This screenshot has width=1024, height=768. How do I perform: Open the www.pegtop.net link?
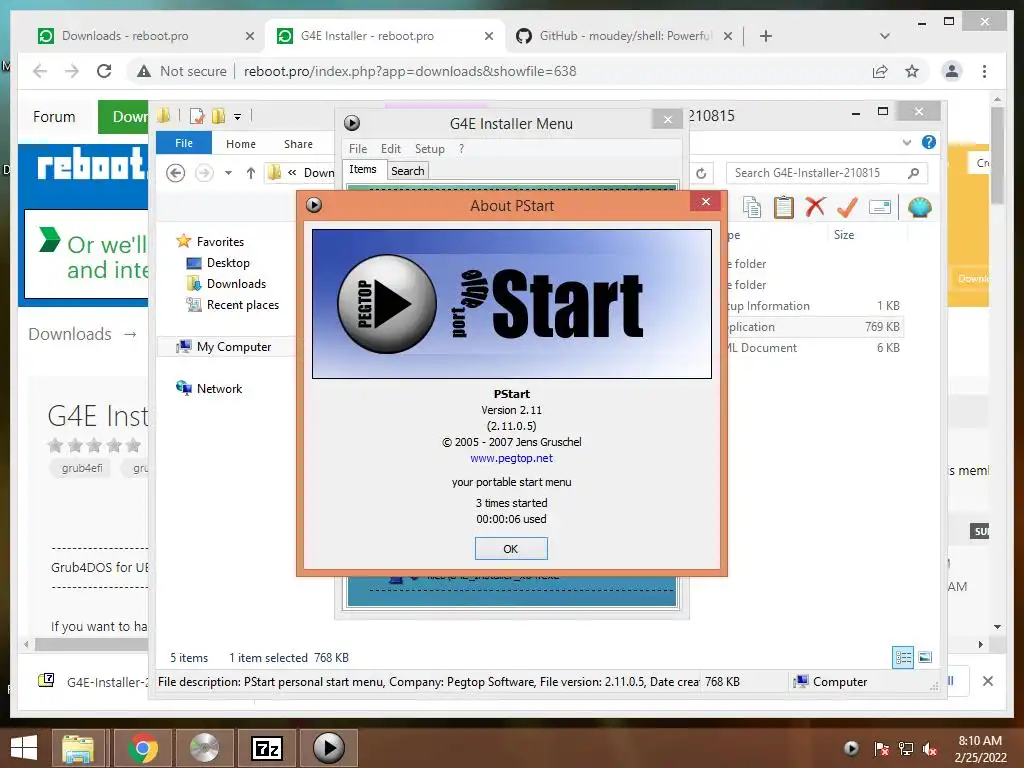coord(511,458)
